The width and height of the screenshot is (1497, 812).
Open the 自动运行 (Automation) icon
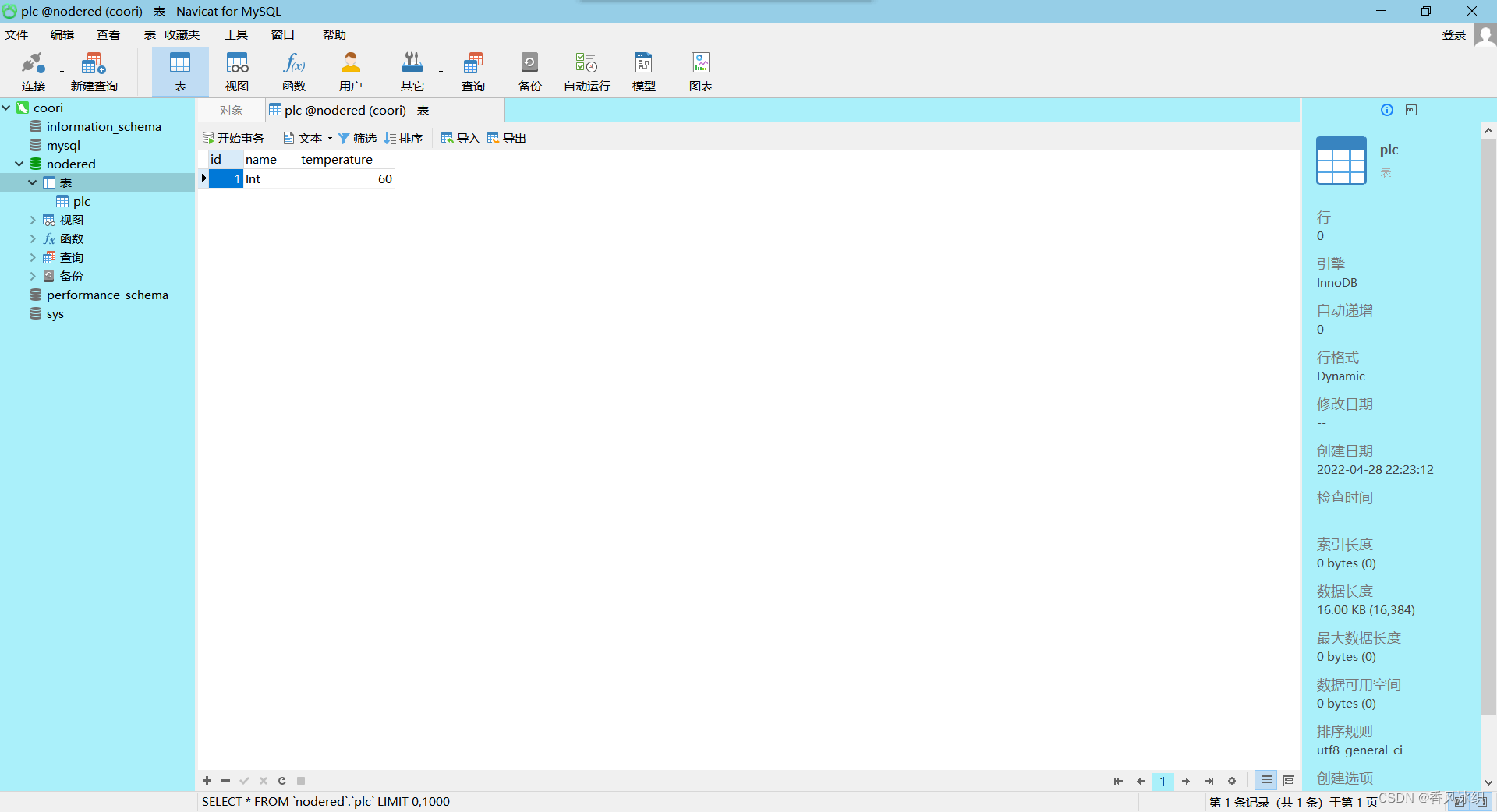[586, 70]
